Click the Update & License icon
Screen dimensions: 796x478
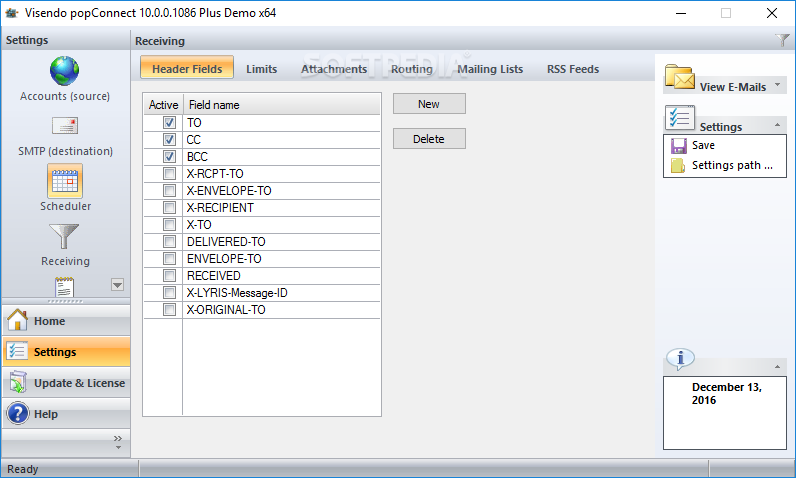pos(18,382)
